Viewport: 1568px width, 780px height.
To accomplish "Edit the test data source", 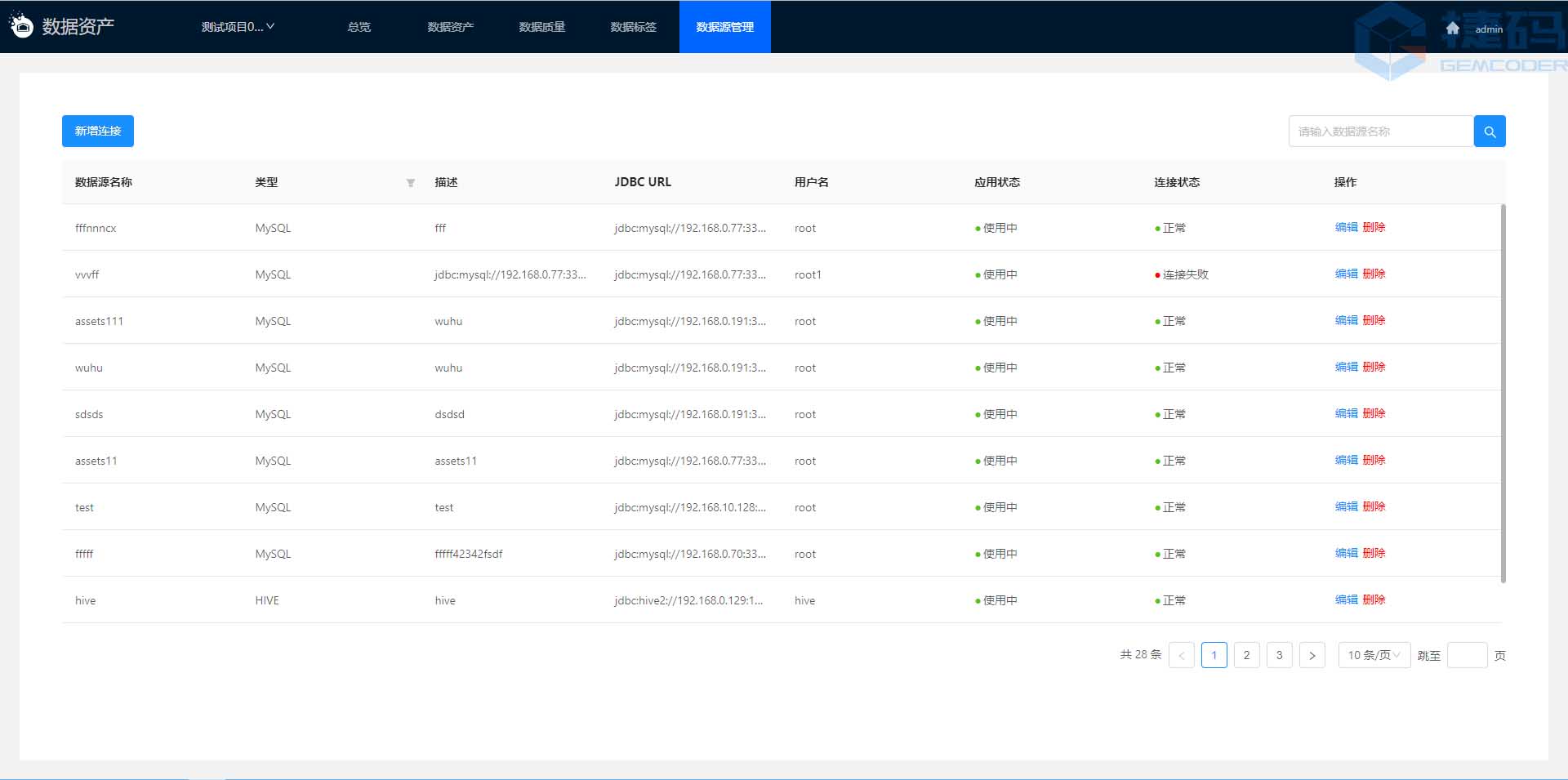I will [x=1346, y=506].
